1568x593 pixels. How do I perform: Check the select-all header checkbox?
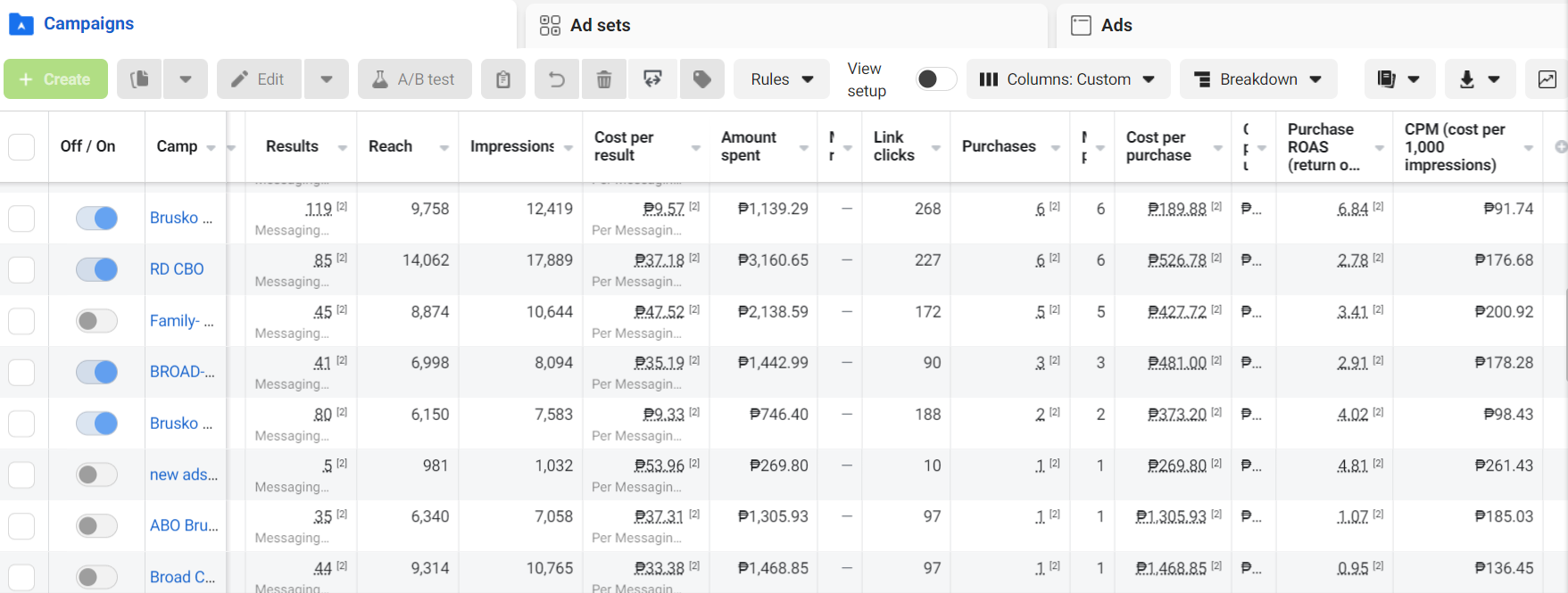tap(21, 146)
